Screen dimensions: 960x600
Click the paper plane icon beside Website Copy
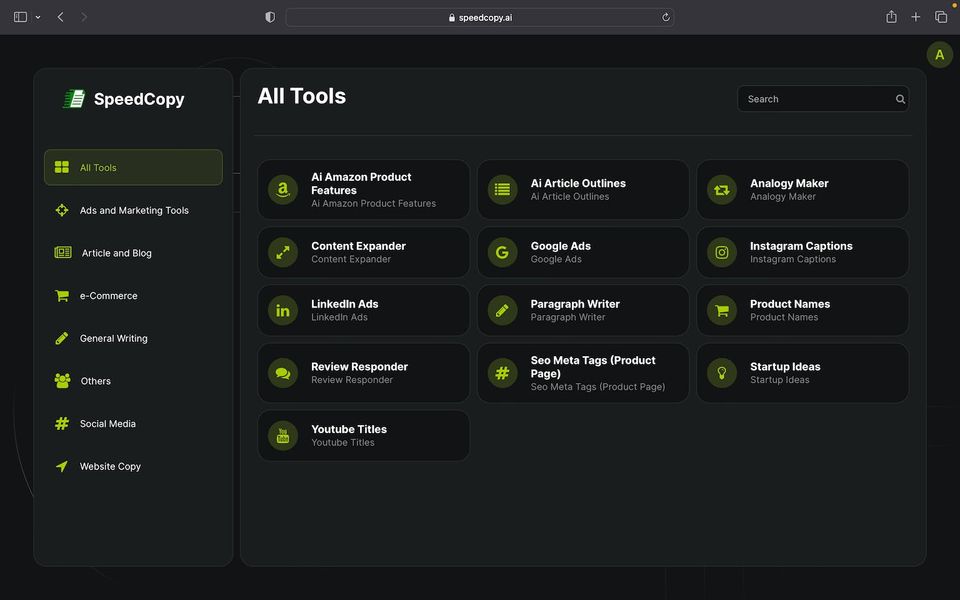[62, 466]
